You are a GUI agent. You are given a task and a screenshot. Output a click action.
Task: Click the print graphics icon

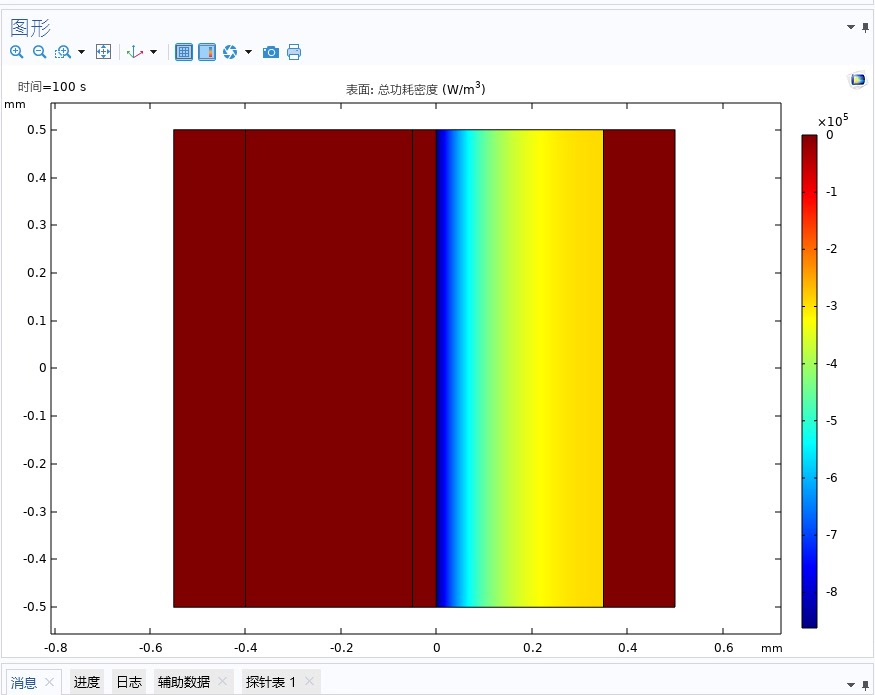(294, 52)
